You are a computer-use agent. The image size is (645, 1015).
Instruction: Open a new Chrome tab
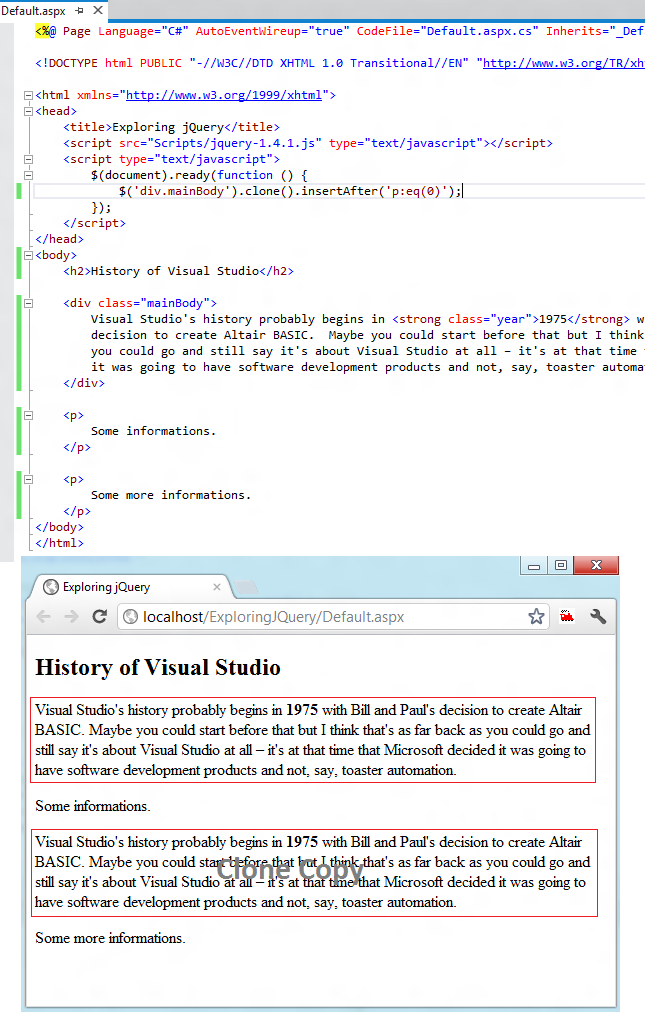tap(246, 587)
